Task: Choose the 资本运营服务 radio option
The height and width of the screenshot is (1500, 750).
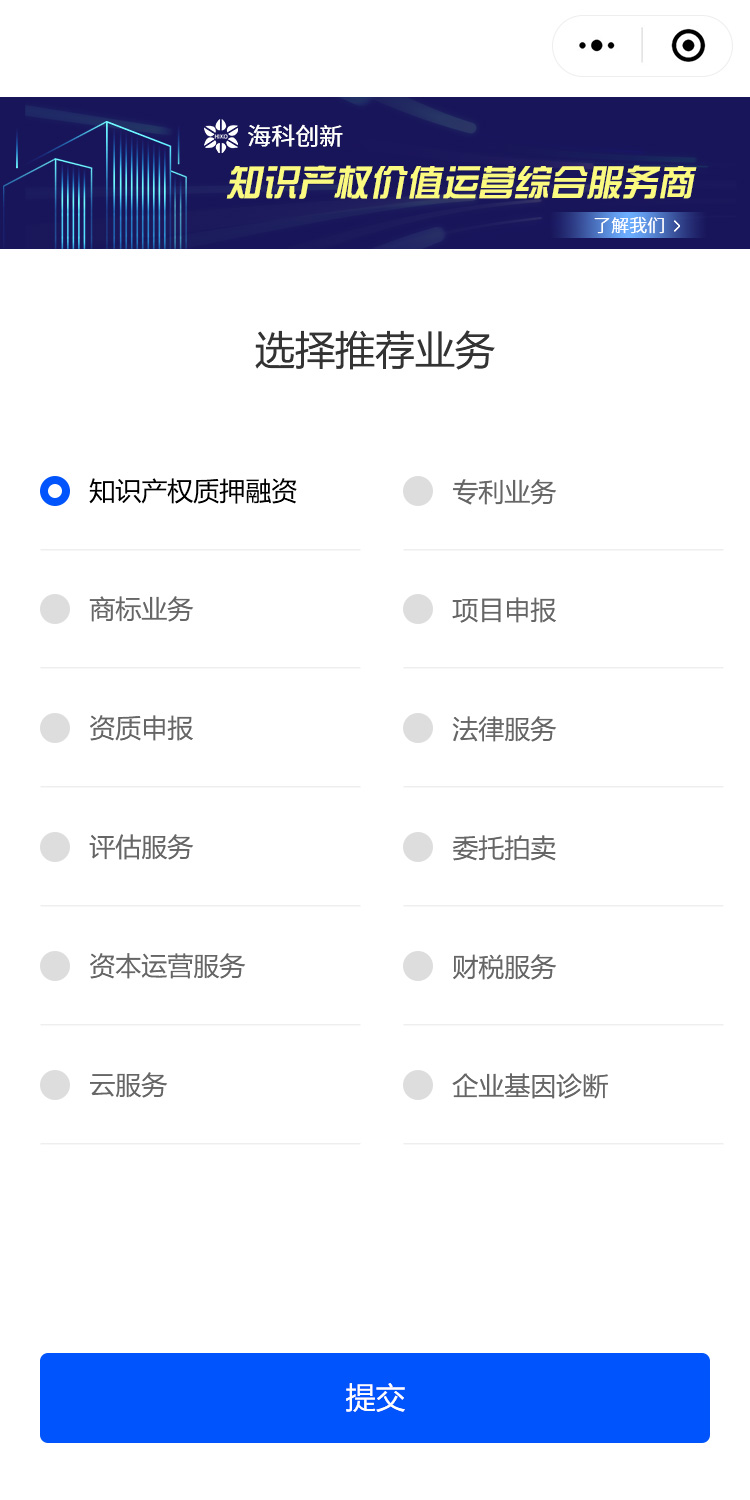Action: tap(55, 966)
